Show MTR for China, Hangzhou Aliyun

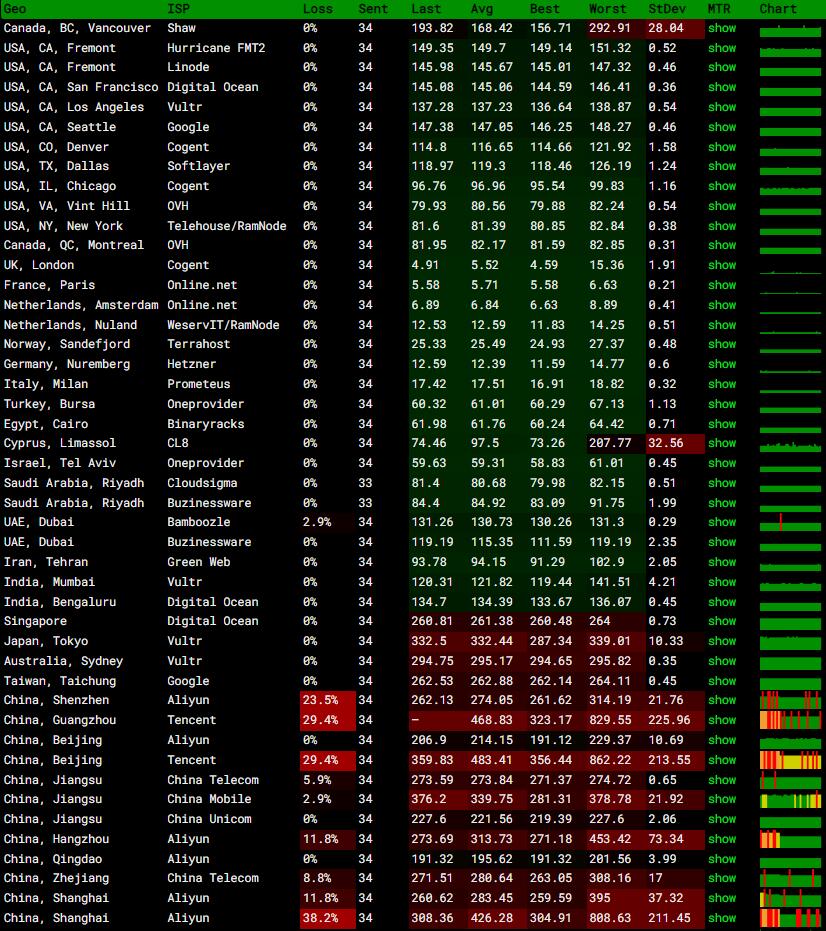(722, 839)
